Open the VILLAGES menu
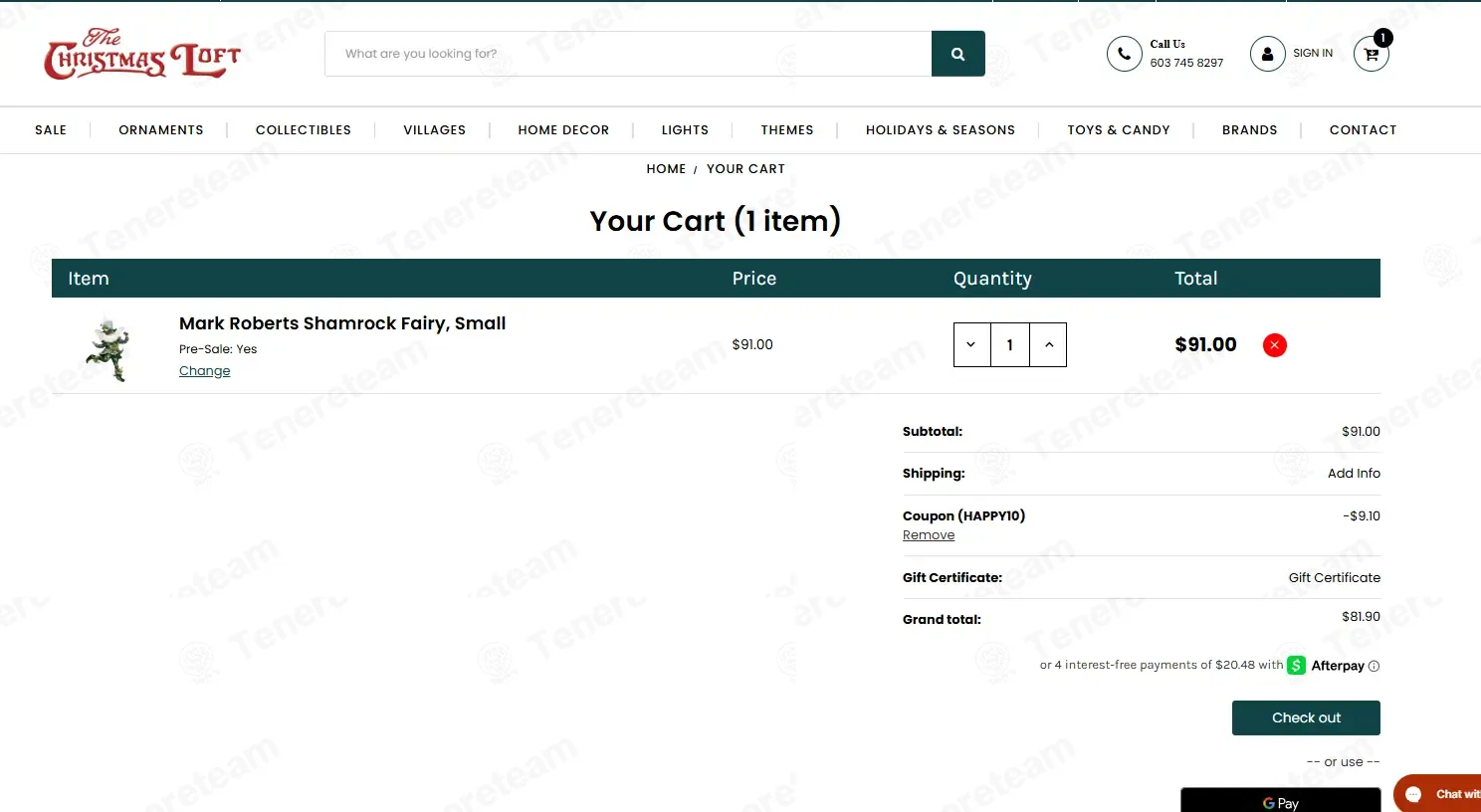This screenshot has height=812, width=1481. tap(435, 130)
